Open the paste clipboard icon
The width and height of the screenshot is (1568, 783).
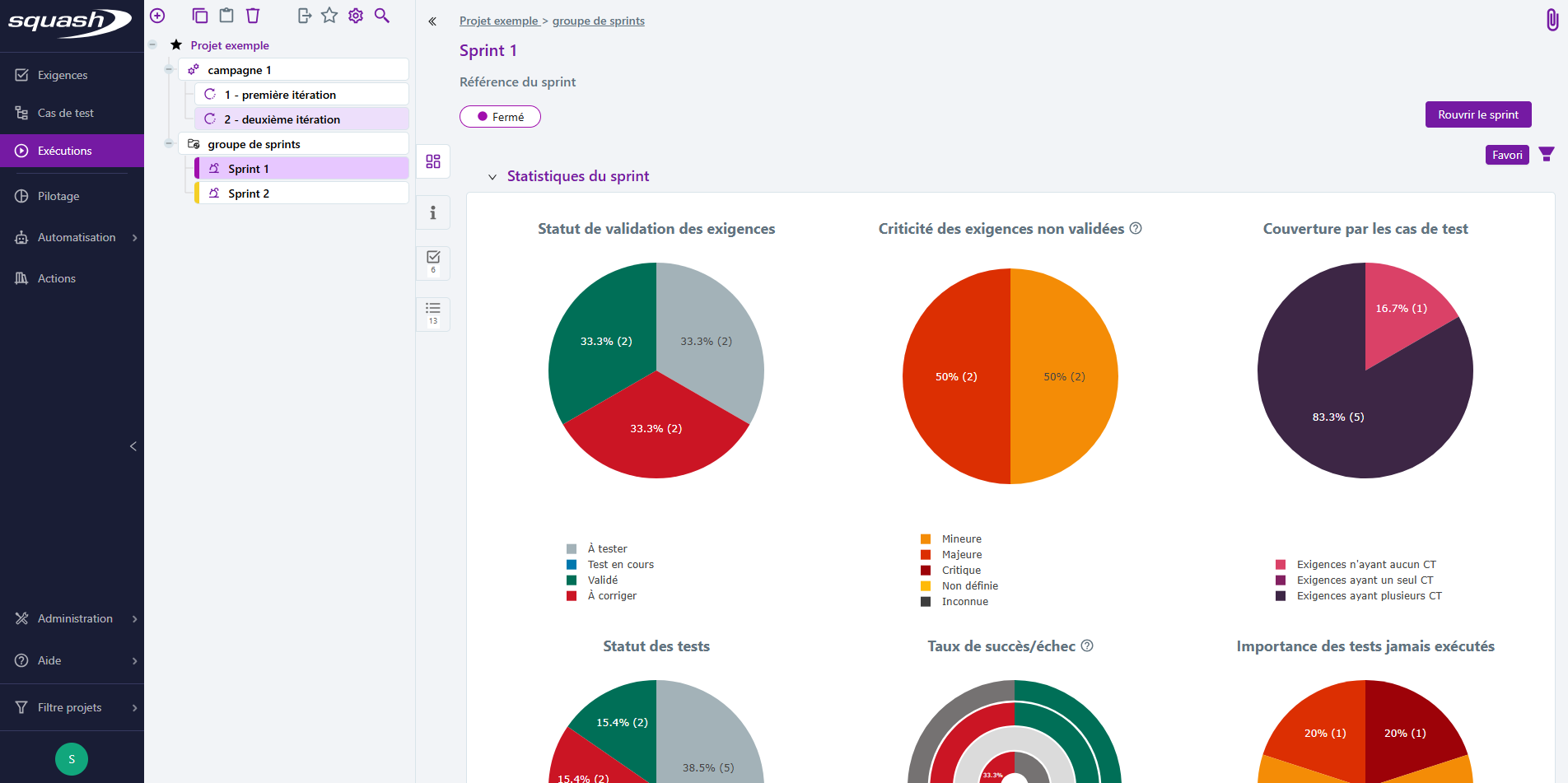[226, 15]
